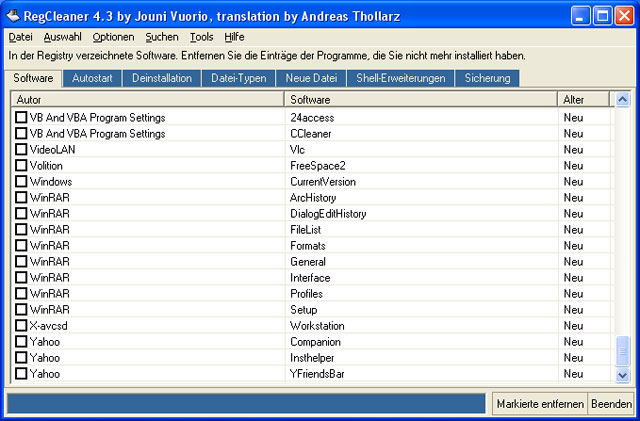The height and width of the screenshot is (421, 640).
Task: Click the Beenden button
Action: [x=611, y=404]
